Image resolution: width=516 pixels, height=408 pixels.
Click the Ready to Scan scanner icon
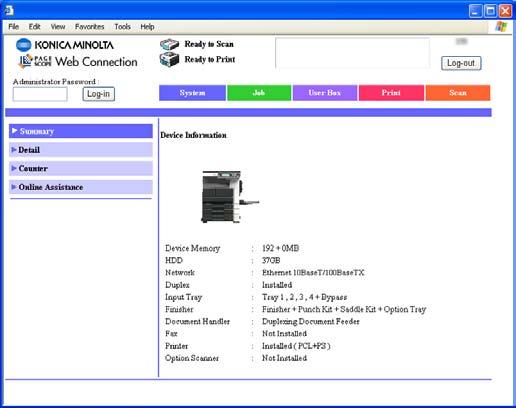(169, 44)
